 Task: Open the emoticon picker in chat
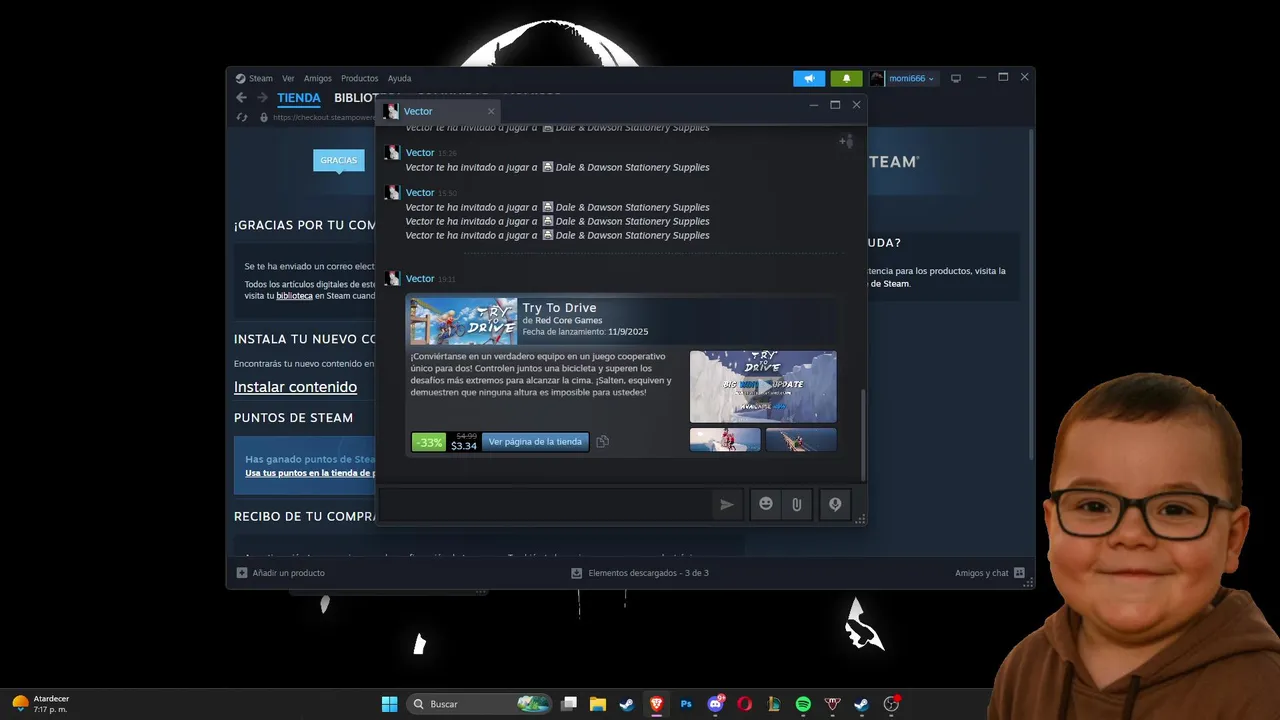click(x=766, y=505)
